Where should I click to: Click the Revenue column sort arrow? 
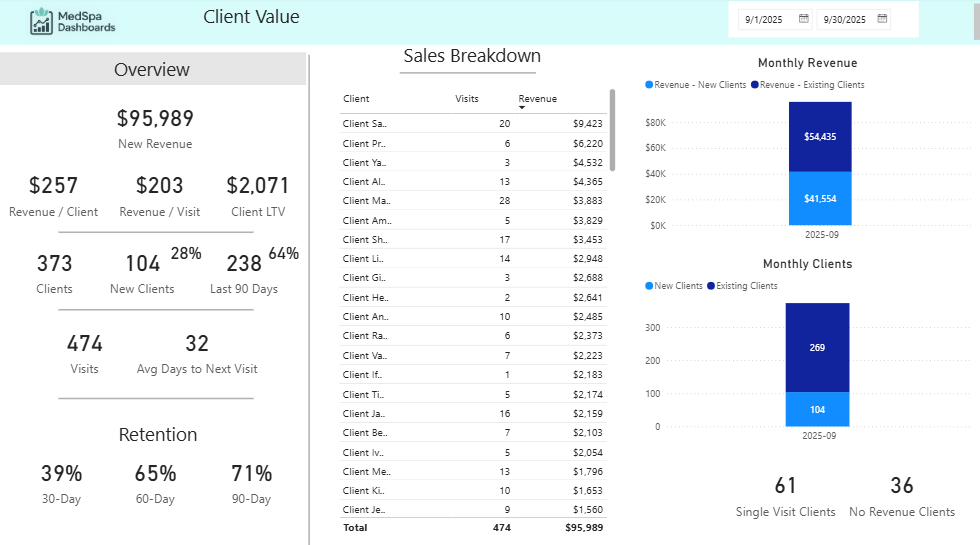[522, 107]
